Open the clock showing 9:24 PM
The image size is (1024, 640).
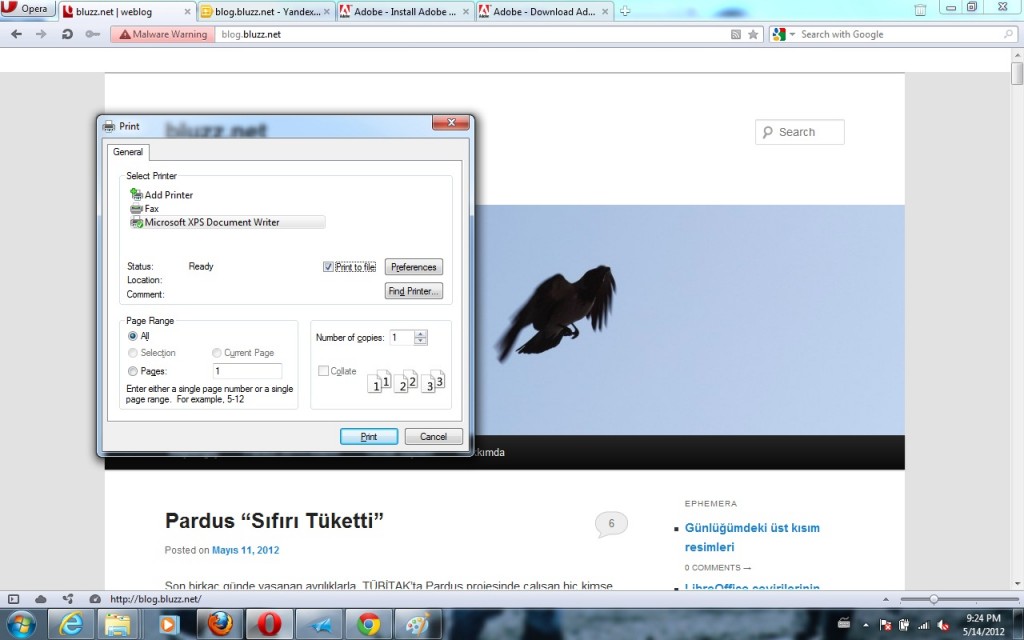tap(984, 625)
